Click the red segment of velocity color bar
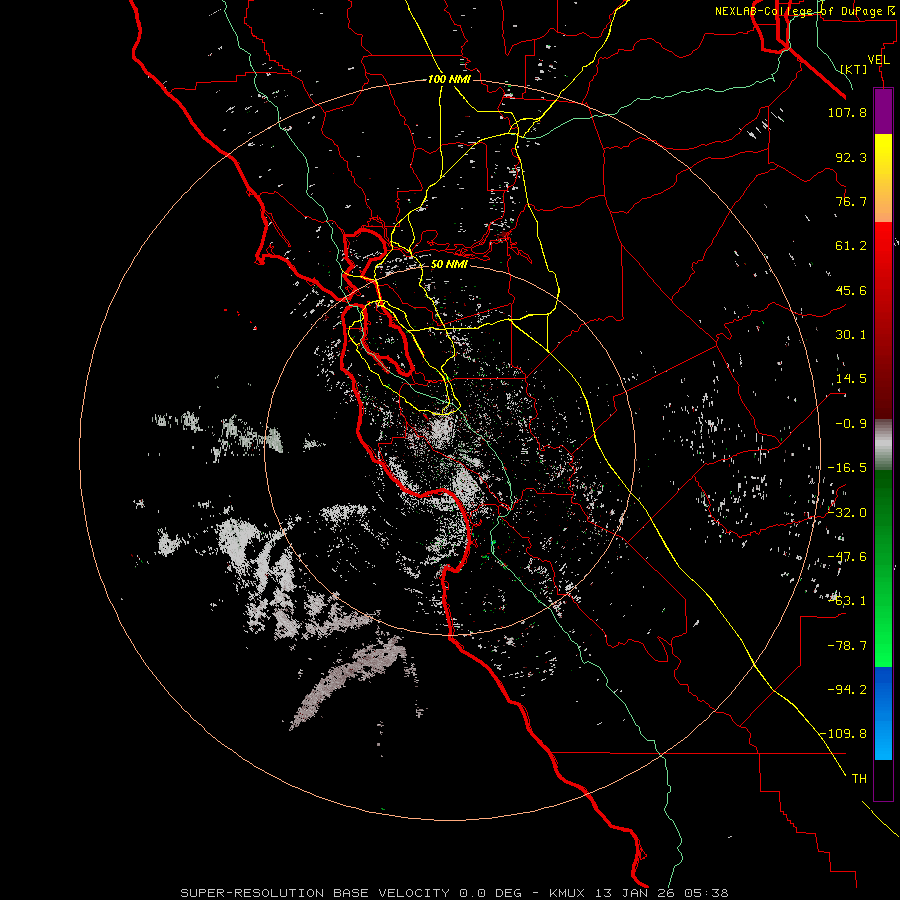 tap(883, 320)
